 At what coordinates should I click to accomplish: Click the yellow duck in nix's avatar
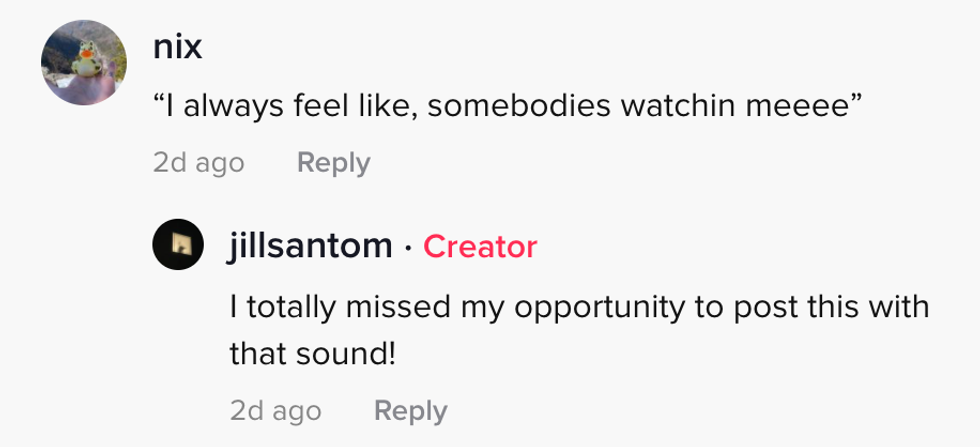coord(82,57)
